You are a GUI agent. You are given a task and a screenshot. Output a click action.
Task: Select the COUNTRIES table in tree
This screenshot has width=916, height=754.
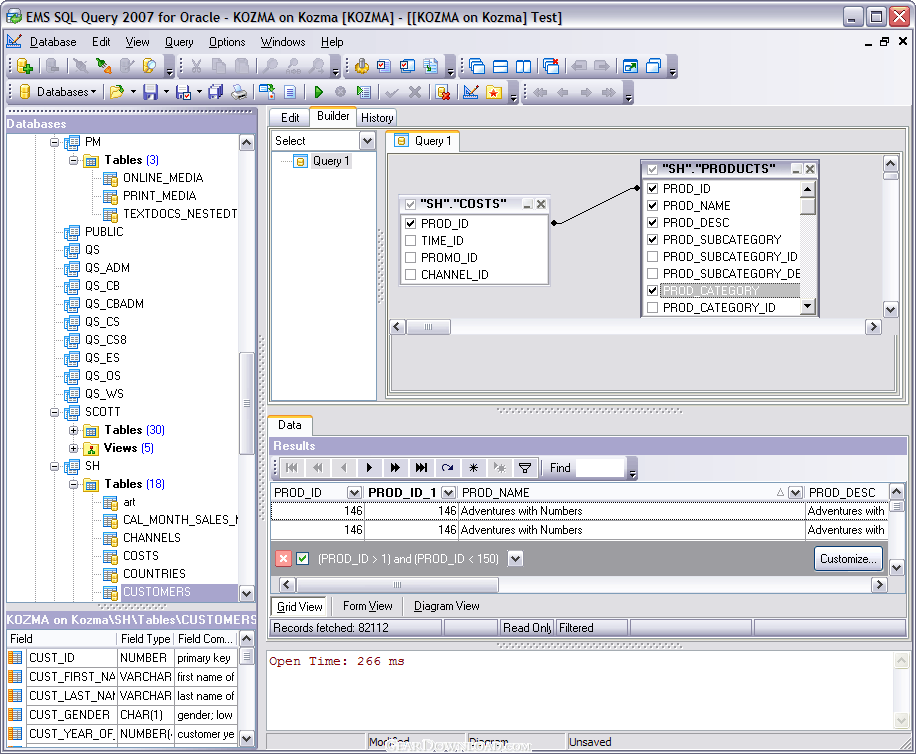click(x=154, y=574)
